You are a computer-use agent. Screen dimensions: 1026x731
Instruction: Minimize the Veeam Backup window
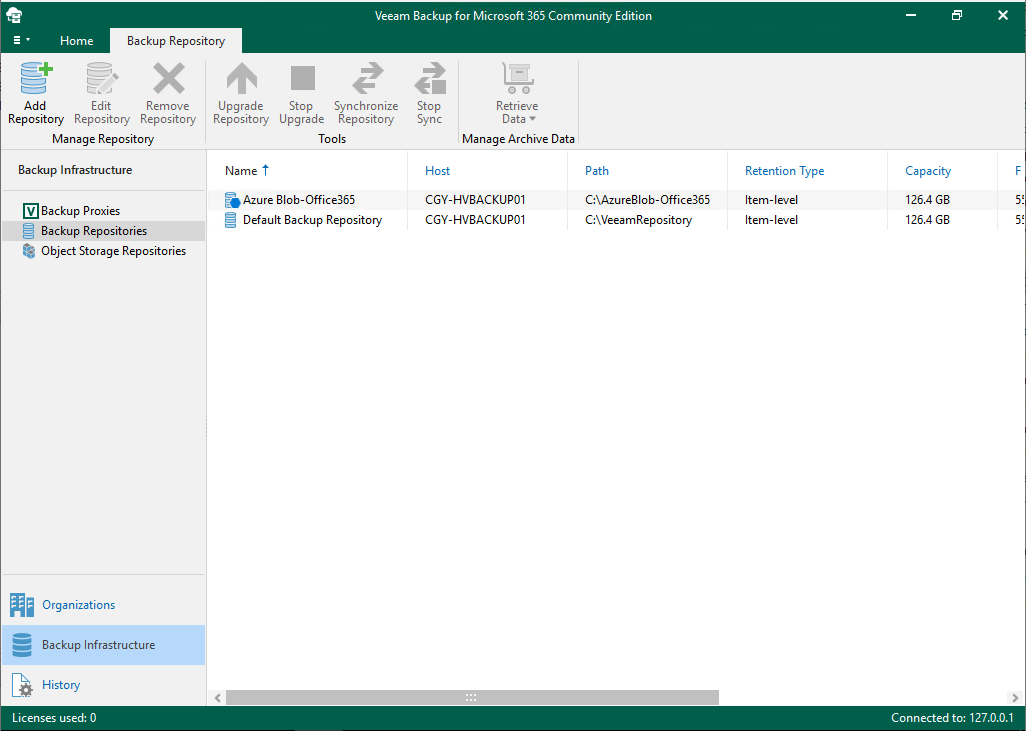tap(911, 15)
